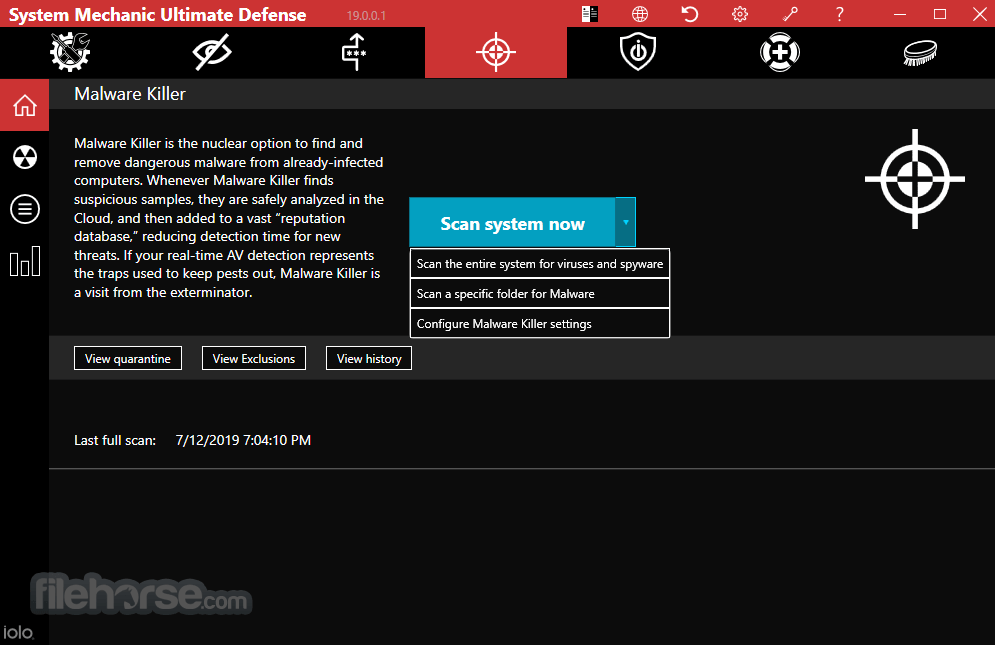Minimize the System Mechanic window

coord(900,14)
